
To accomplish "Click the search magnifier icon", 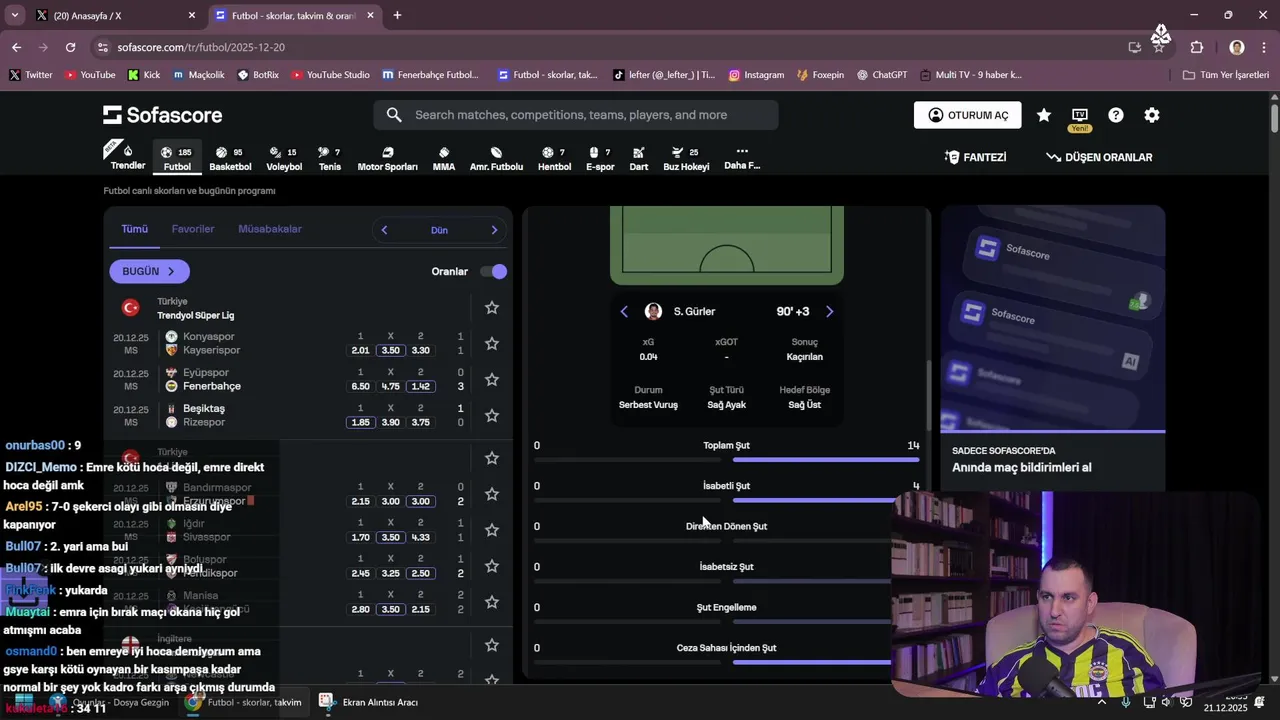I will tap(394, 115).
